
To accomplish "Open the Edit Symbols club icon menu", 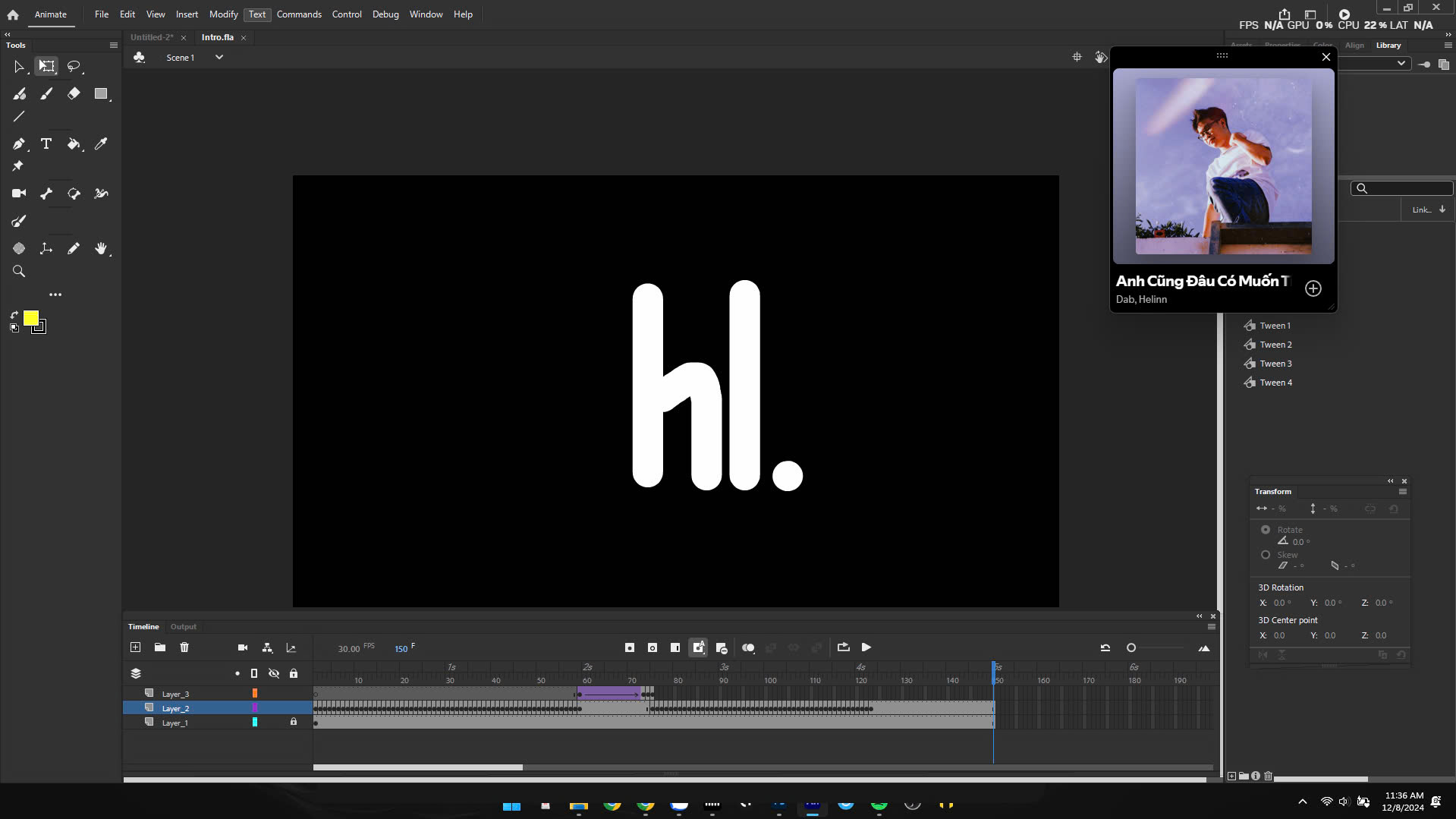I will click(139, 58).
